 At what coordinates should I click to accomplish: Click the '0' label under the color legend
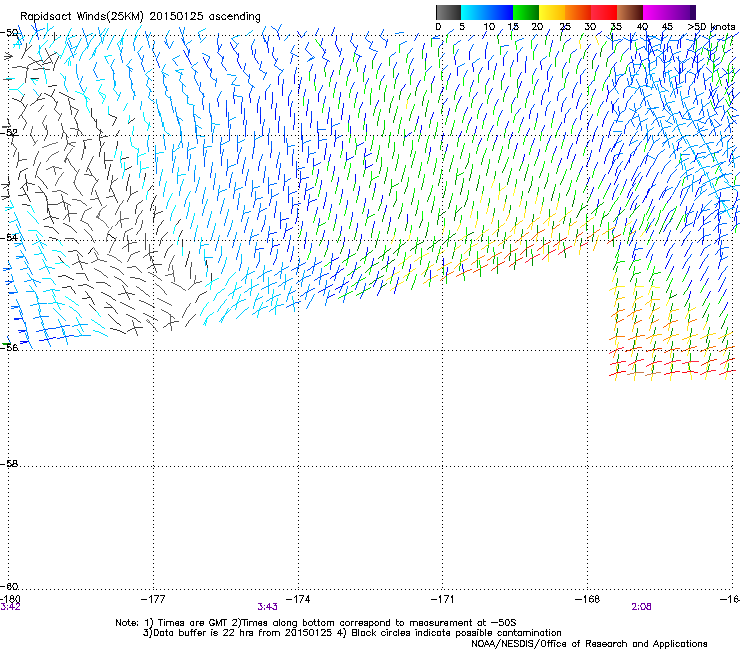pyautogui.click(x=438, y=27)
